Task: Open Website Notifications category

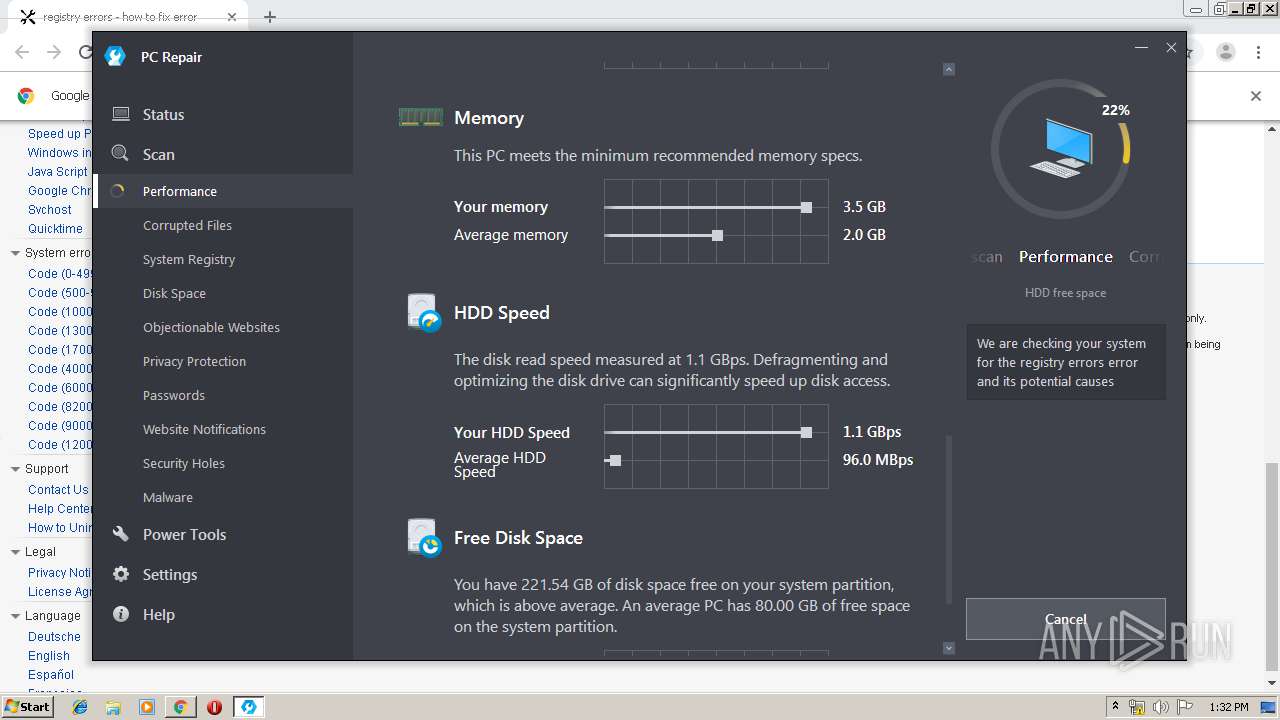Action: [x=204, y=429]
